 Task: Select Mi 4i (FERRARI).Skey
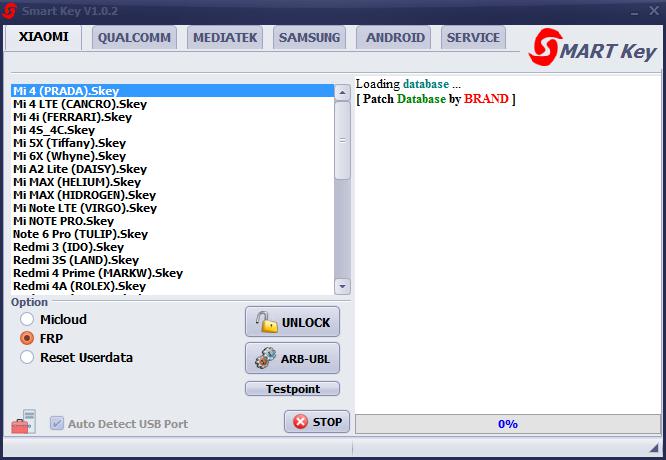pos(172,117)
